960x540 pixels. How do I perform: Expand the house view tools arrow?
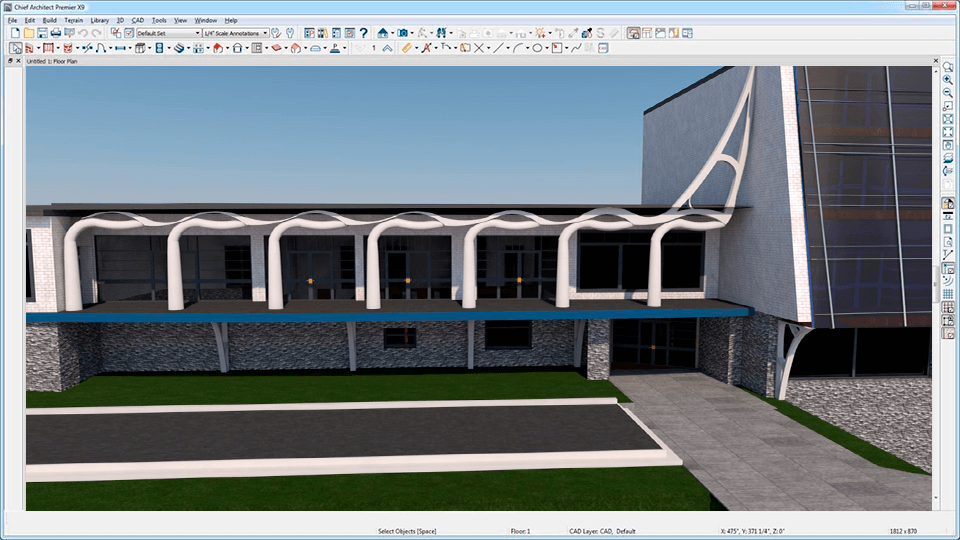392,33
